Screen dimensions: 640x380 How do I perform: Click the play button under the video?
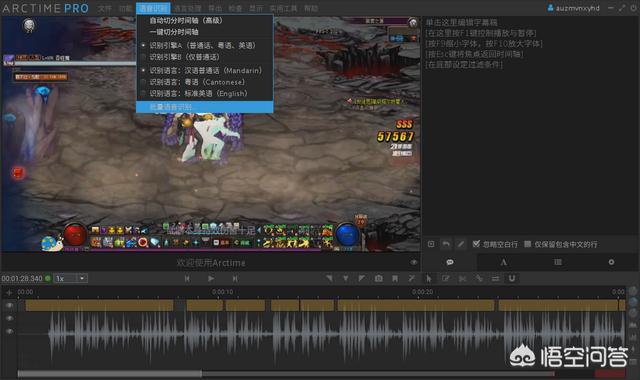point(211,278)
